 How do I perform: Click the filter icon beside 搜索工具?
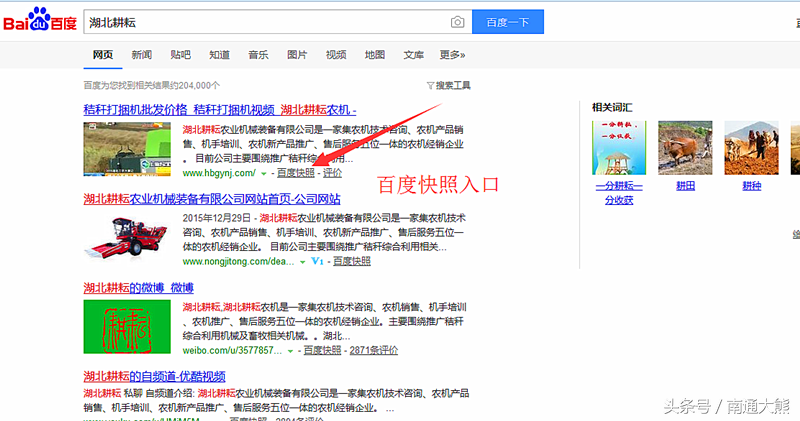click(430, 85)
